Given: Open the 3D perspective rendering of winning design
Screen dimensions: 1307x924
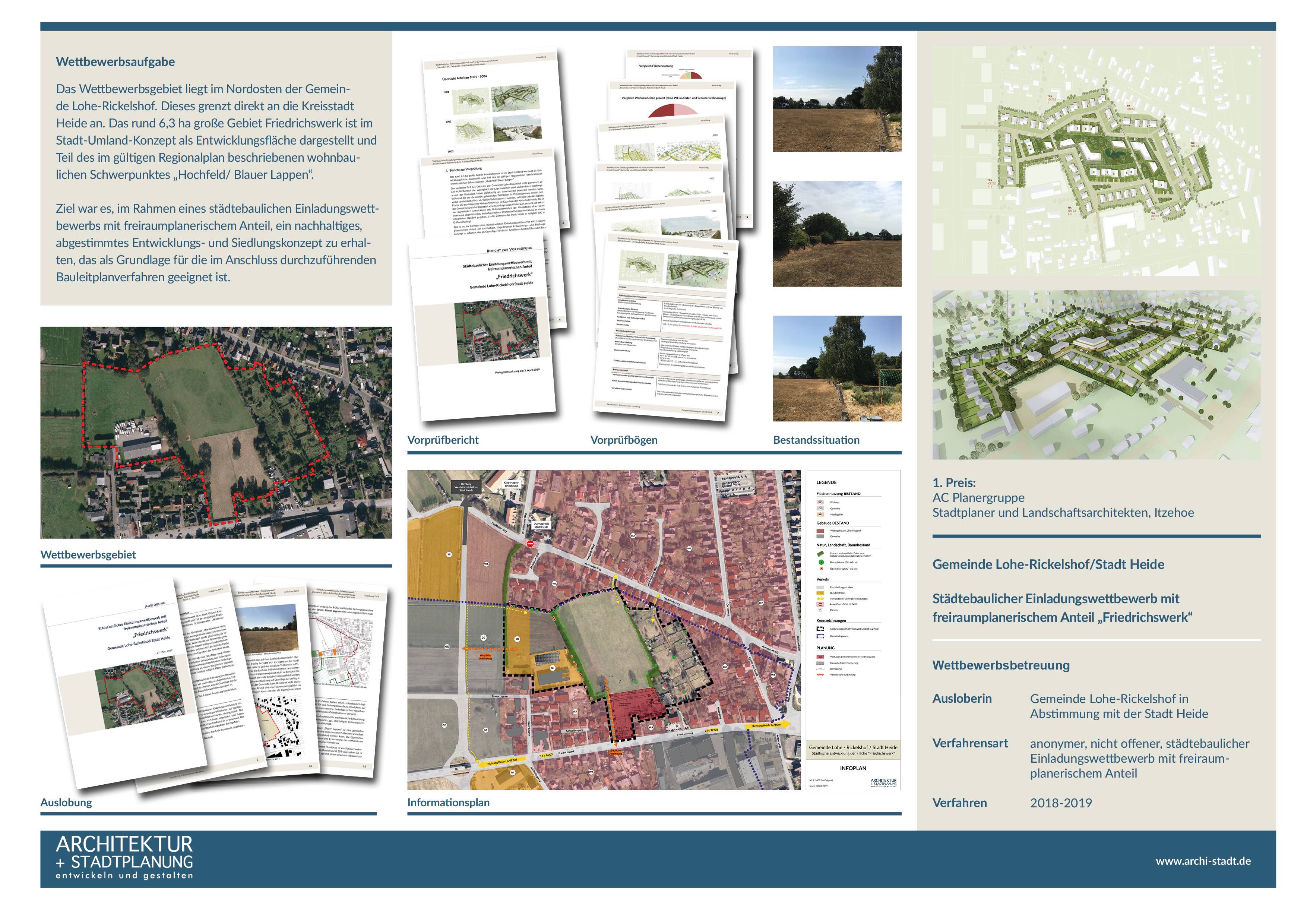Looking at the screenshot, I should click(x=1096, y=375).
